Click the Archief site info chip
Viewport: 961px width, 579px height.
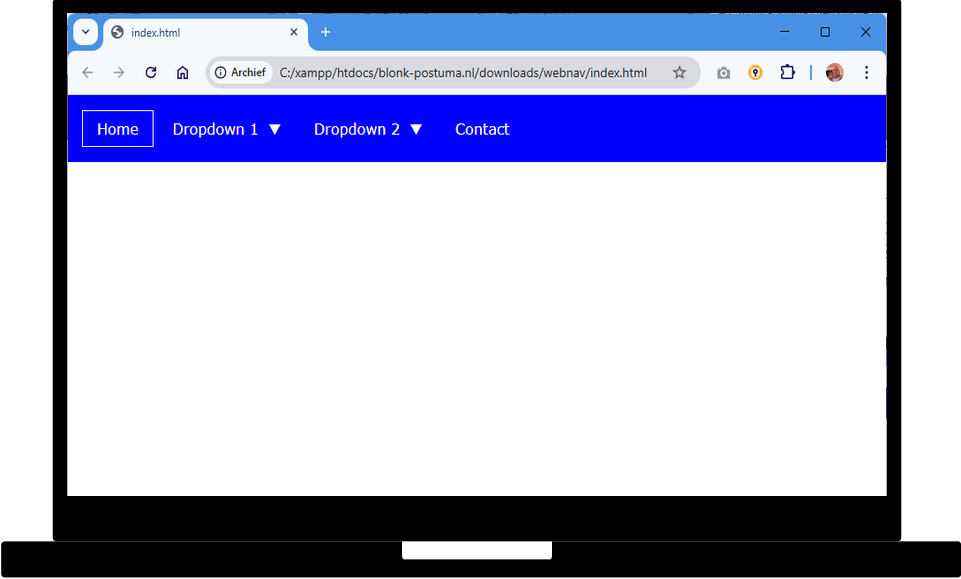240,73
